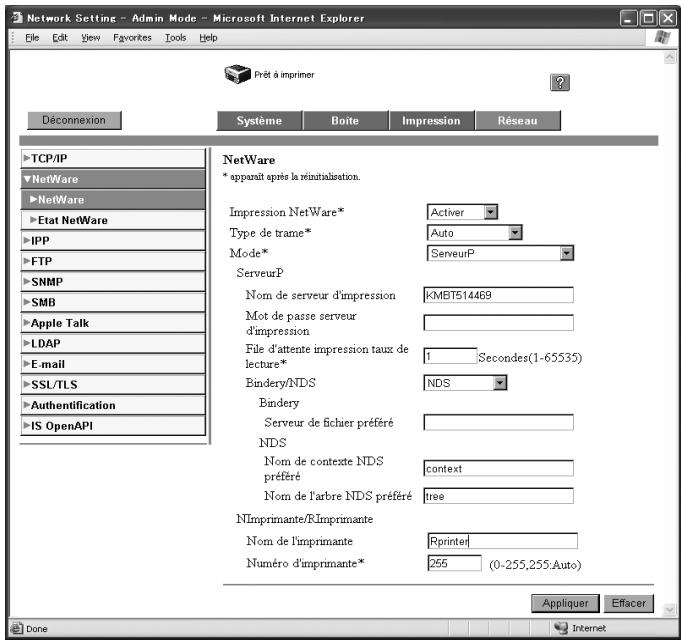Switch to the Impression tab
Image resolution: width=681 pixels, height=640 pixels.
click(431, 120)
